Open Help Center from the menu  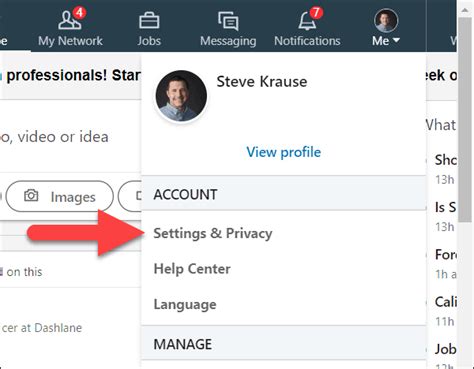(192, 269)
